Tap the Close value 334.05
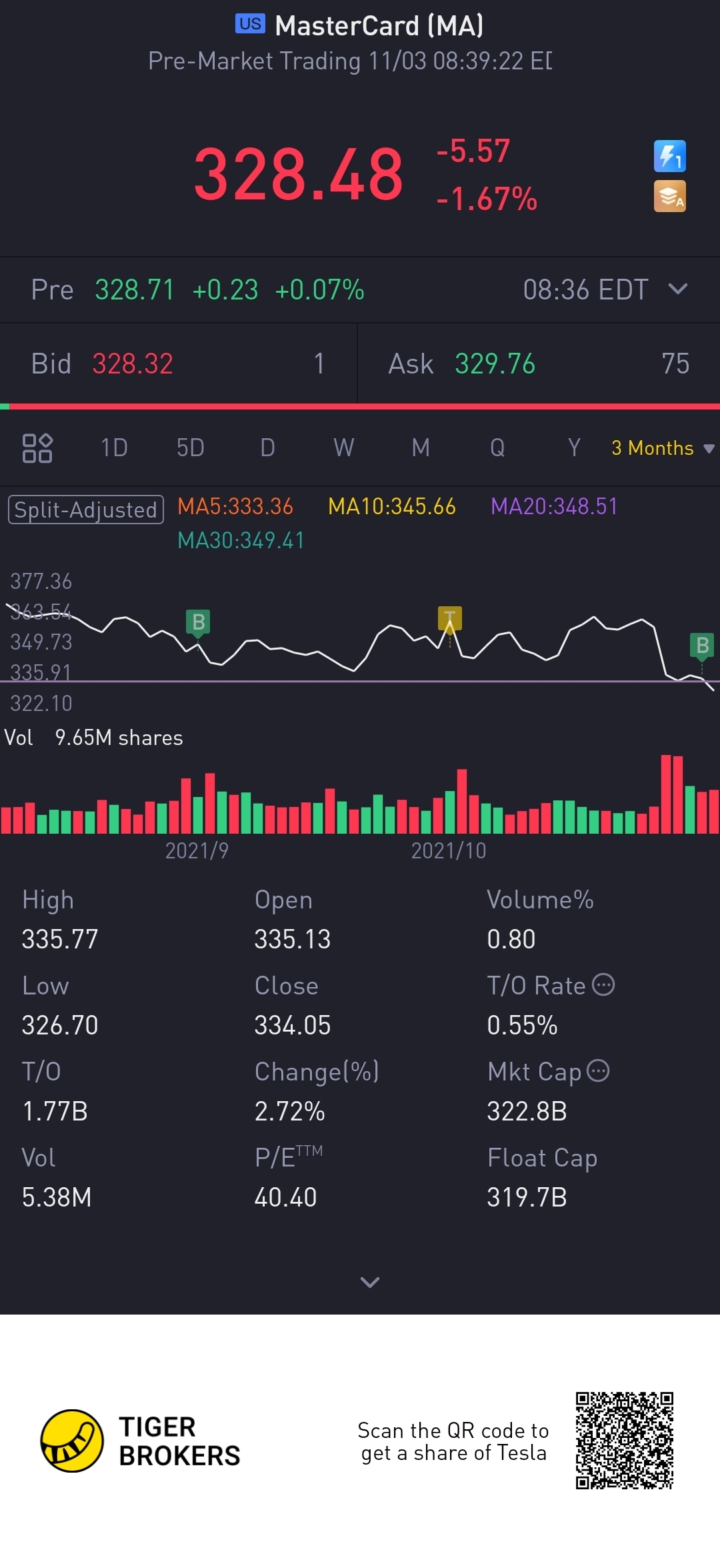Viewport: 720px width, 1568px height. pos(293,1025)
